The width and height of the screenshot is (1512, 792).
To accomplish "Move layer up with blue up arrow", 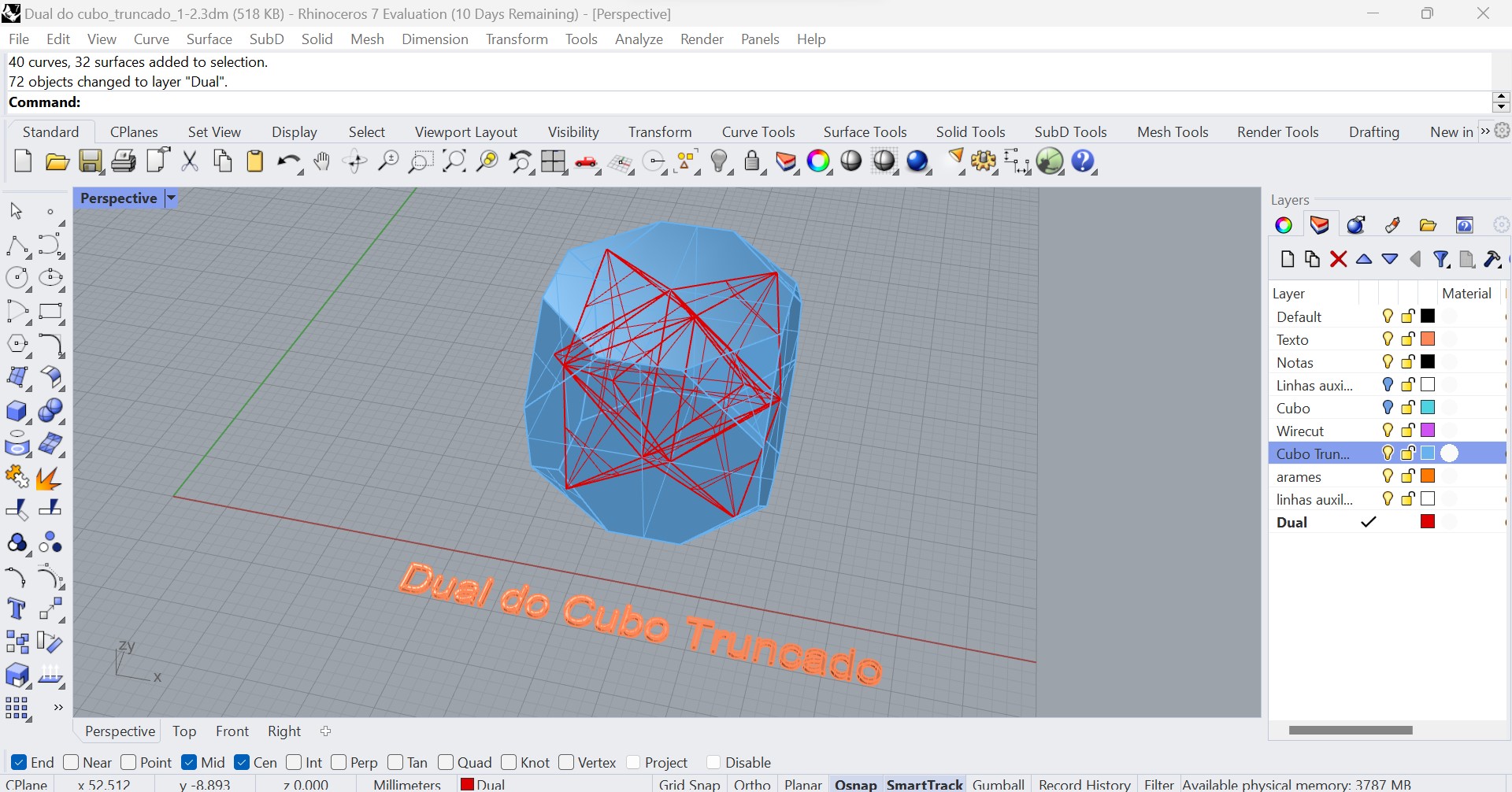I will click(x=1364, y=259).
